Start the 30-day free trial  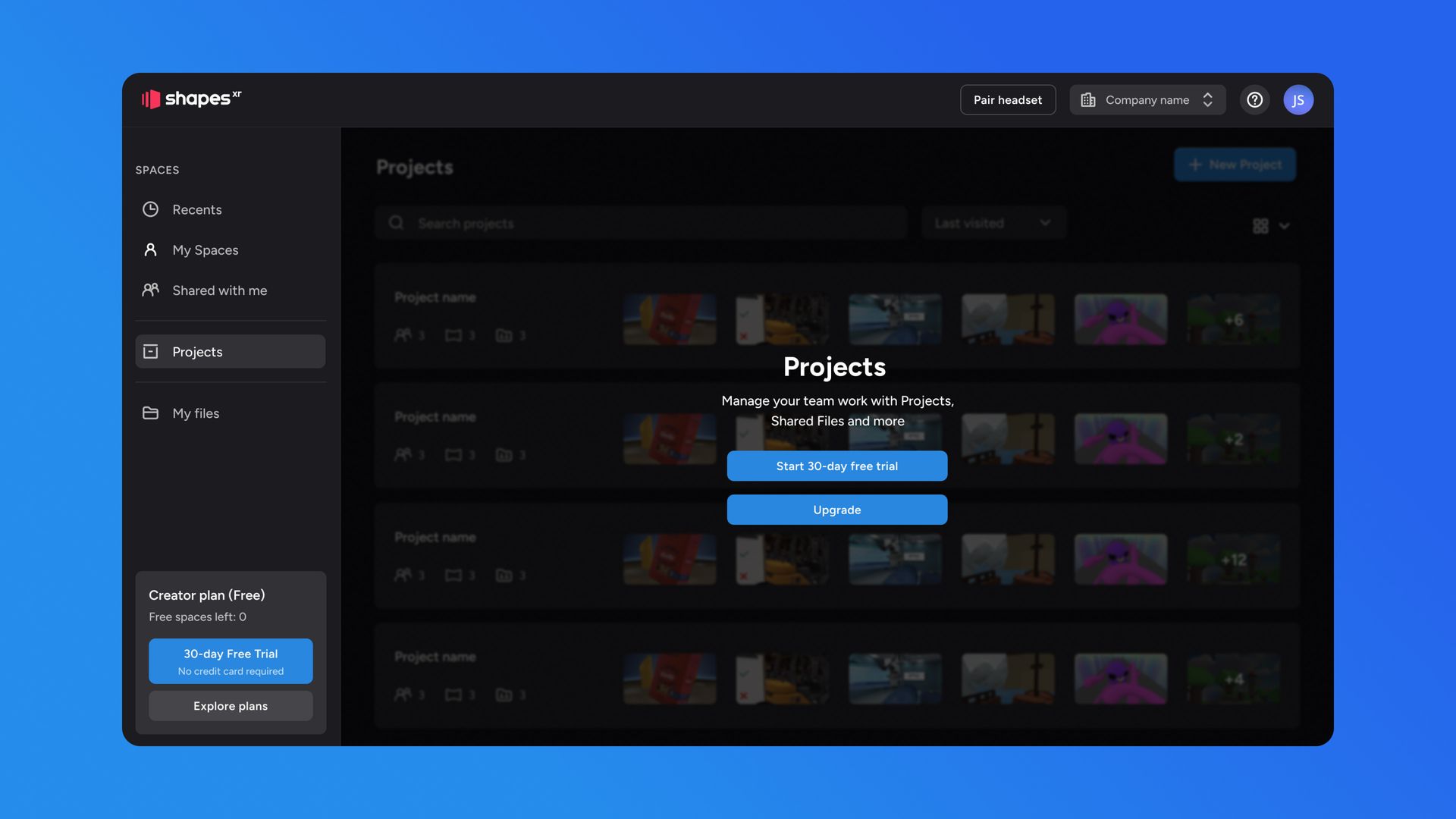(x=837, y=466)
